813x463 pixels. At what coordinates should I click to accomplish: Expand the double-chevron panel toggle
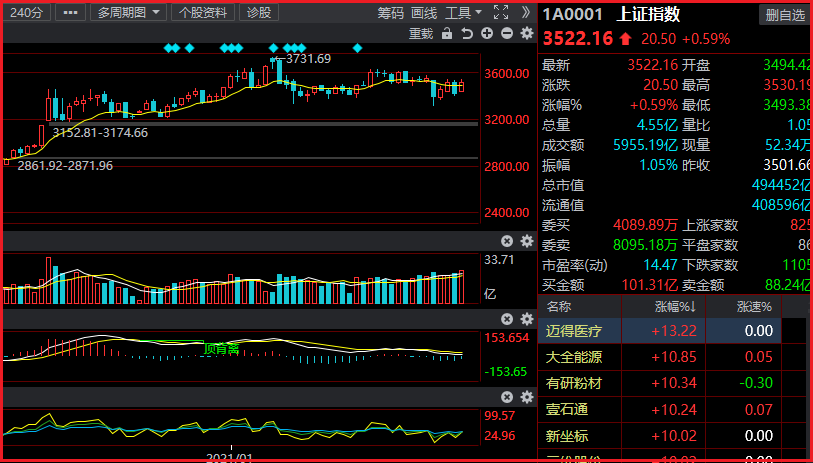coord(526,12)
